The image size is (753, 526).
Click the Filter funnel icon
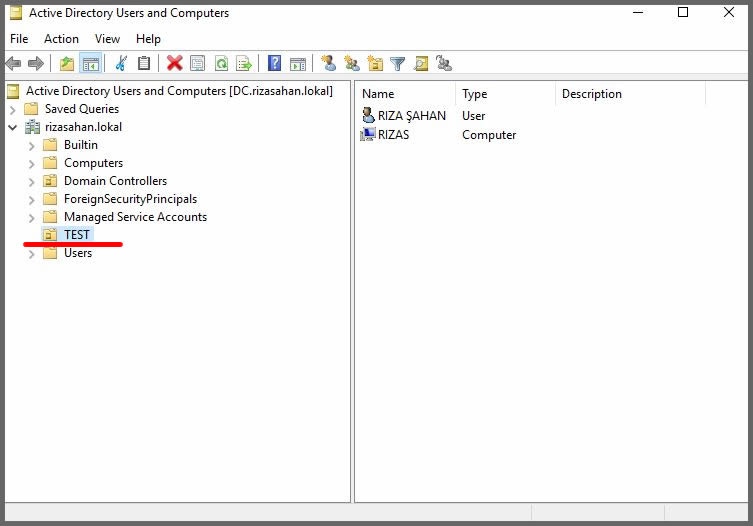click(x=398, y=63)
